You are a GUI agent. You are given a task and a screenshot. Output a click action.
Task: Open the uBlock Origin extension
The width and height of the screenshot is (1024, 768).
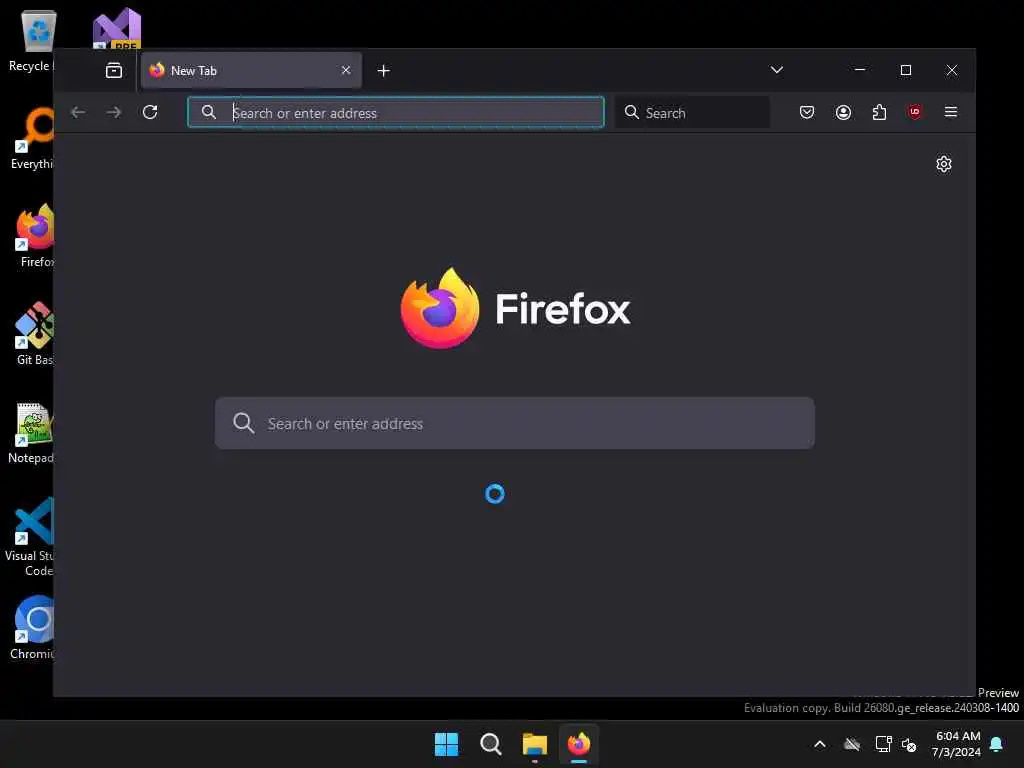pyautogui.click(x=915, y=112)
